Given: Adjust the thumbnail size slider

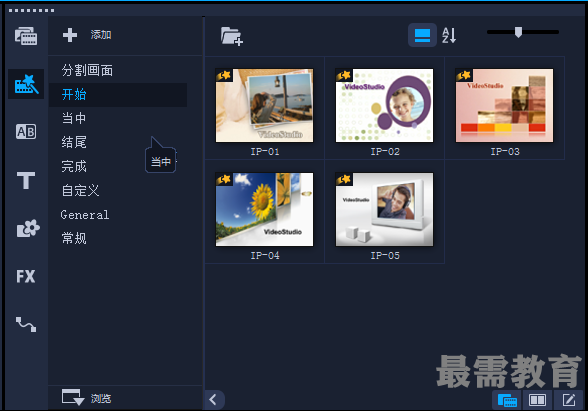Looking at the screenshot, I should 518,32.
